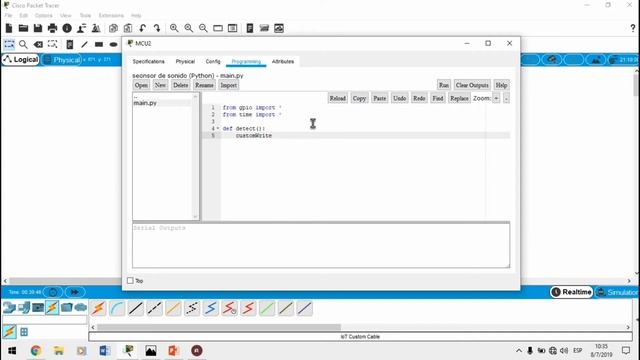Open the File menu
Viewport: 640px width, 360px height.
(8, 15)
